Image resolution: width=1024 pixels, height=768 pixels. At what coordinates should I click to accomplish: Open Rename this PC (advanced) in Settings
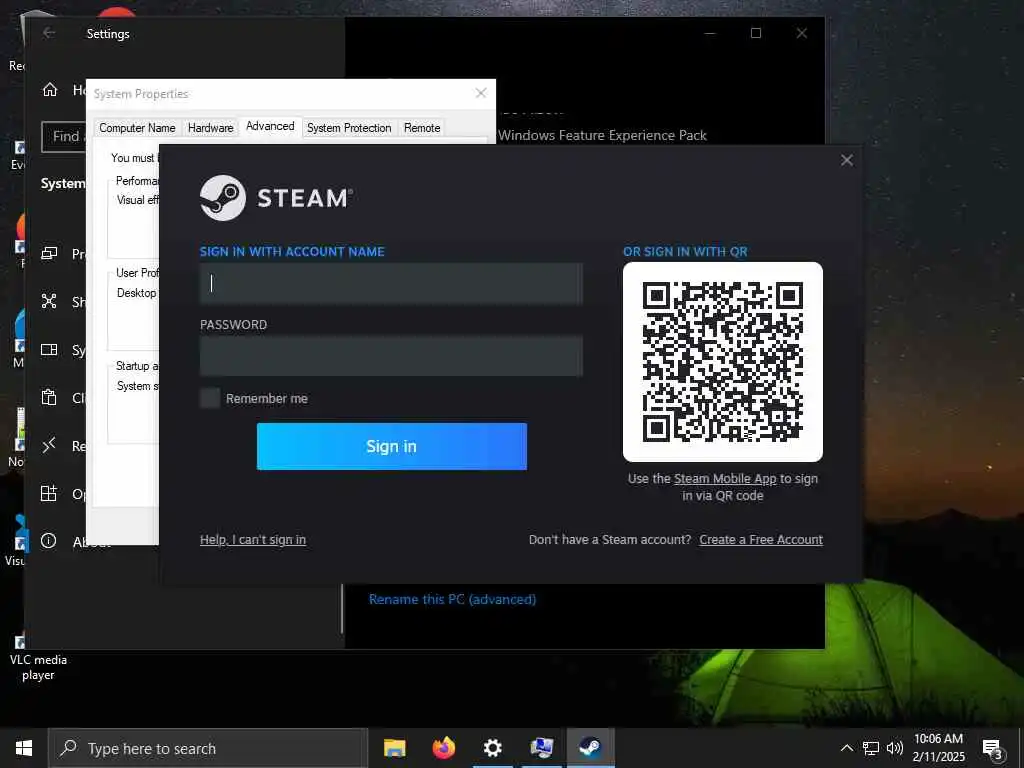[x=452, y=599]
